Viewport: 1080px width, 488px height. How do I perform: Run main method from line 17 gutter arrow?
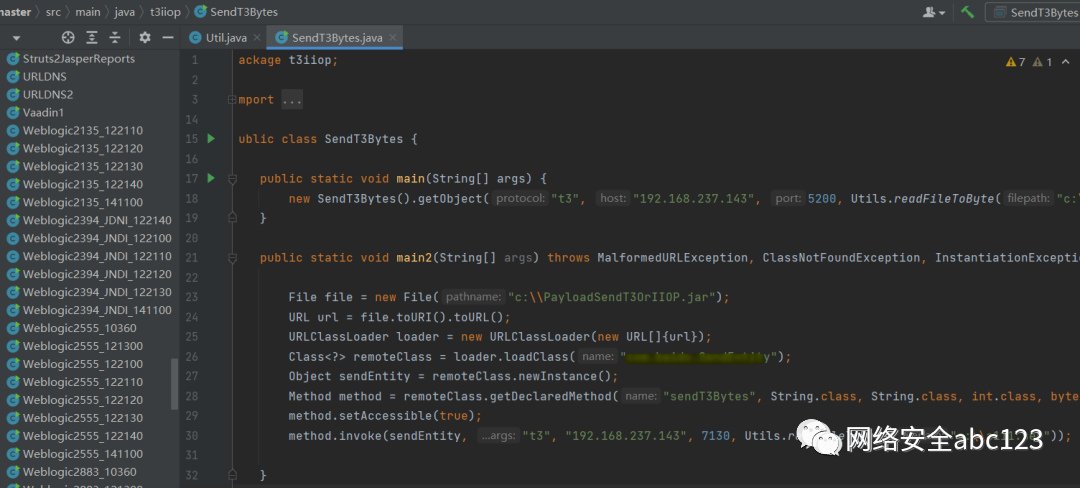[211, 178]
